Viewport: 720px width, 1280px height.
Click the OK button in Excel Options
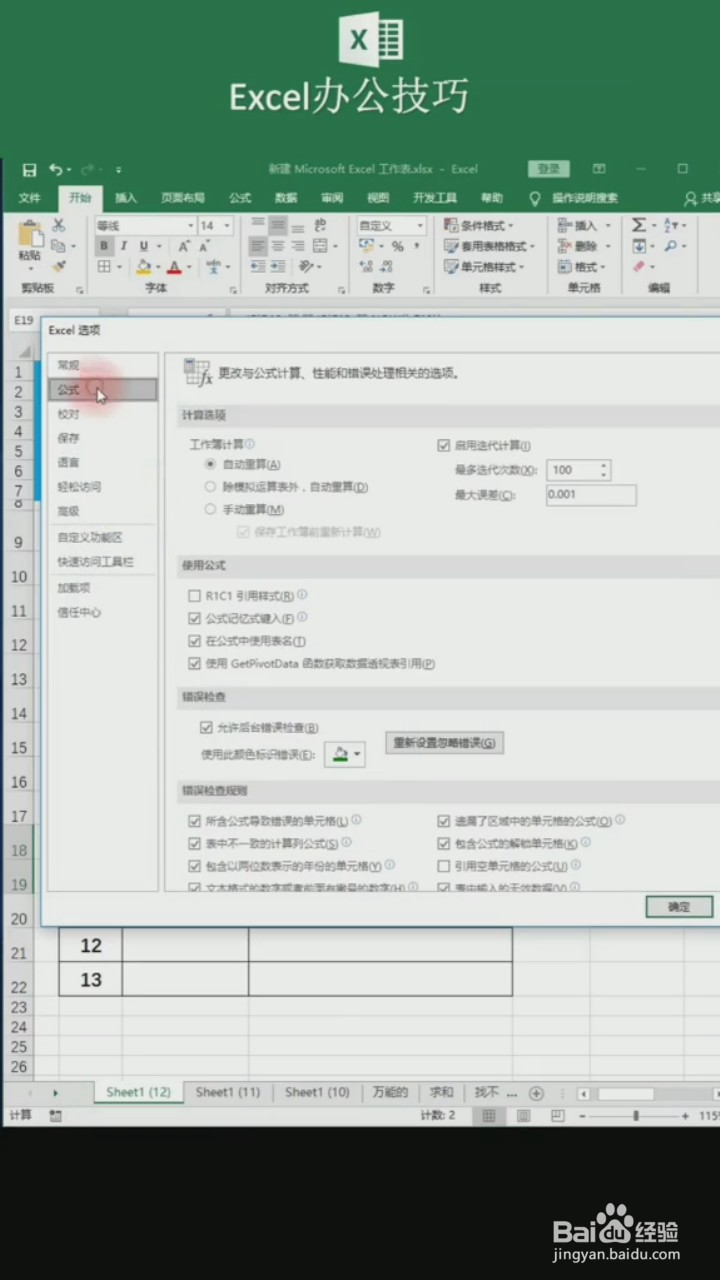679,907
